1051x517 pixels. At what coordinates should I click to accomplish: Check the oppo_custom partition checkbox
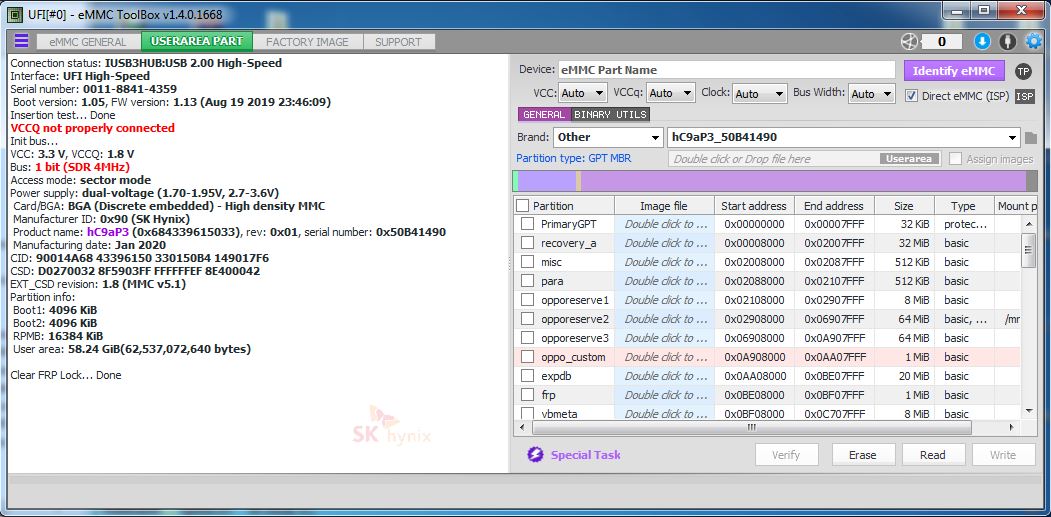(x=528, y=357)
